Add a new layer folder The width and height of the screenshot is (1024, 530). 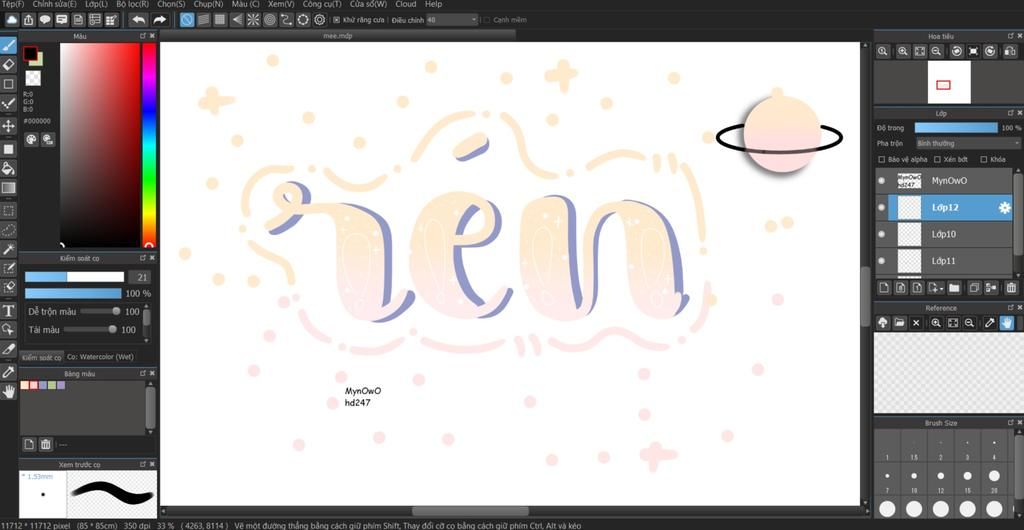pyautogui.click(x=954, y=287)
